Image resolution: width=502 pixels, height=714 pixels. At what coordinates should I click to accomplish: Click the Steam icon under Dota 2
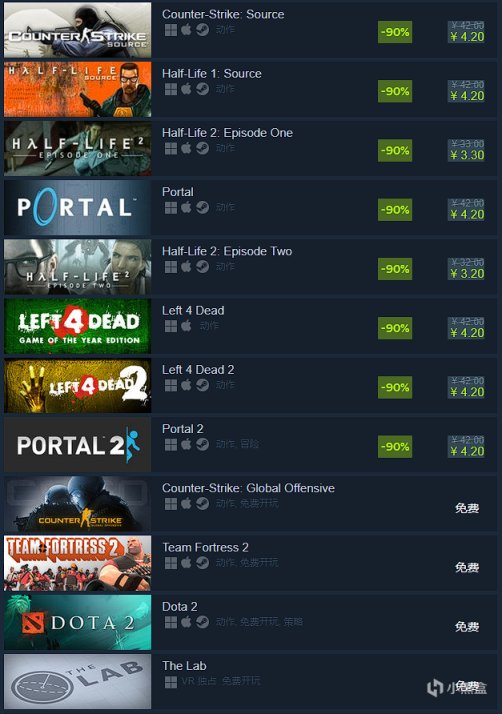click(x=203, y=622)
